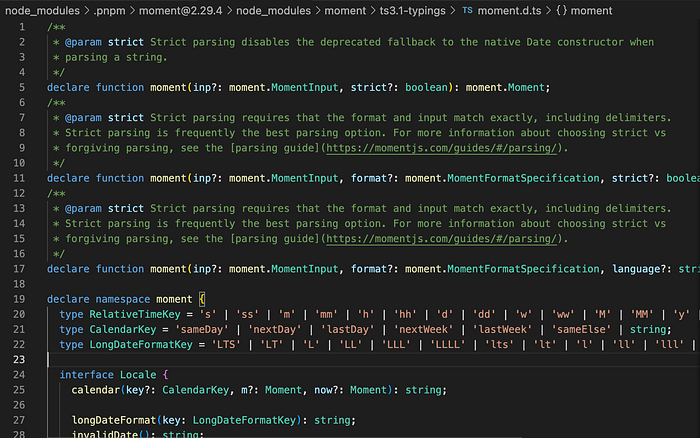
Task: Select line 24 via its line number
Action: (x=19, y=374)
